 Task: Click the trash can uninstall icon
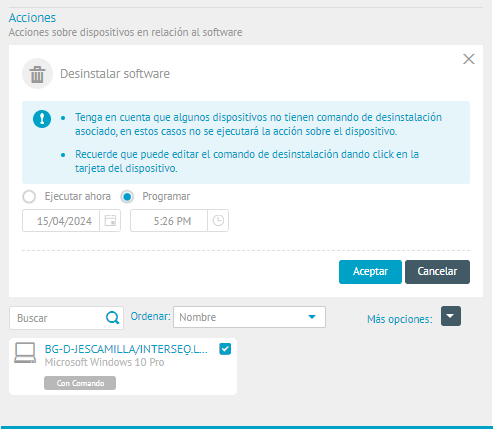point(37,74)
